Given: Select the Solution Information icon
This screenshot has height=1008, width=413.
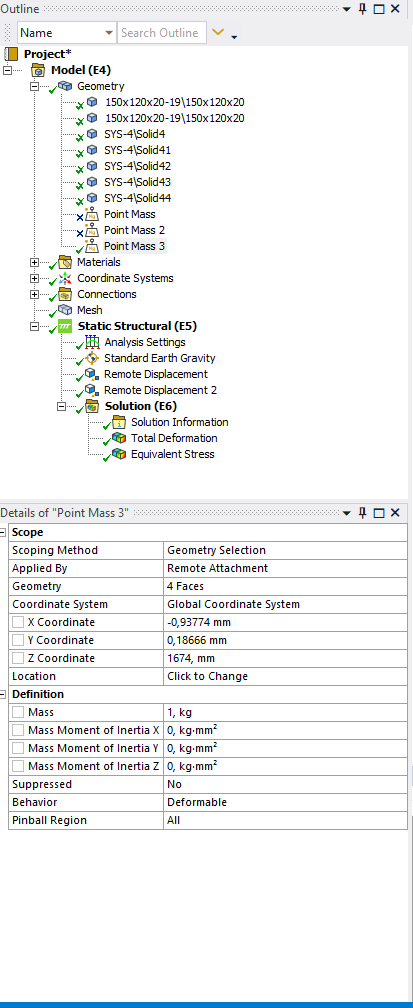Looking at the screenshot, I should click(119, 422).
